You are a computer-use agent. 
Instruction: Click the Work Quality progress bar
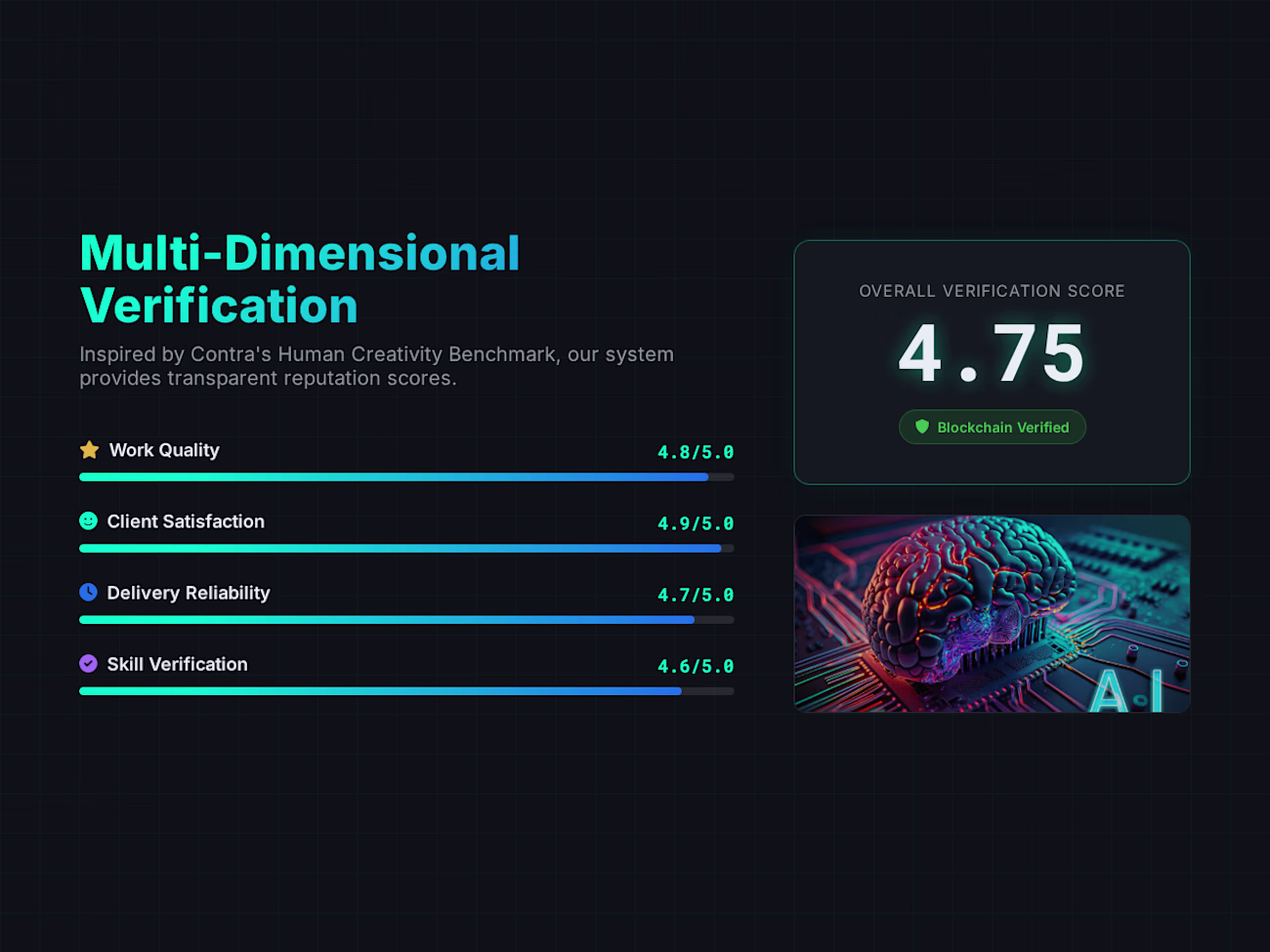tap(406, 477)
